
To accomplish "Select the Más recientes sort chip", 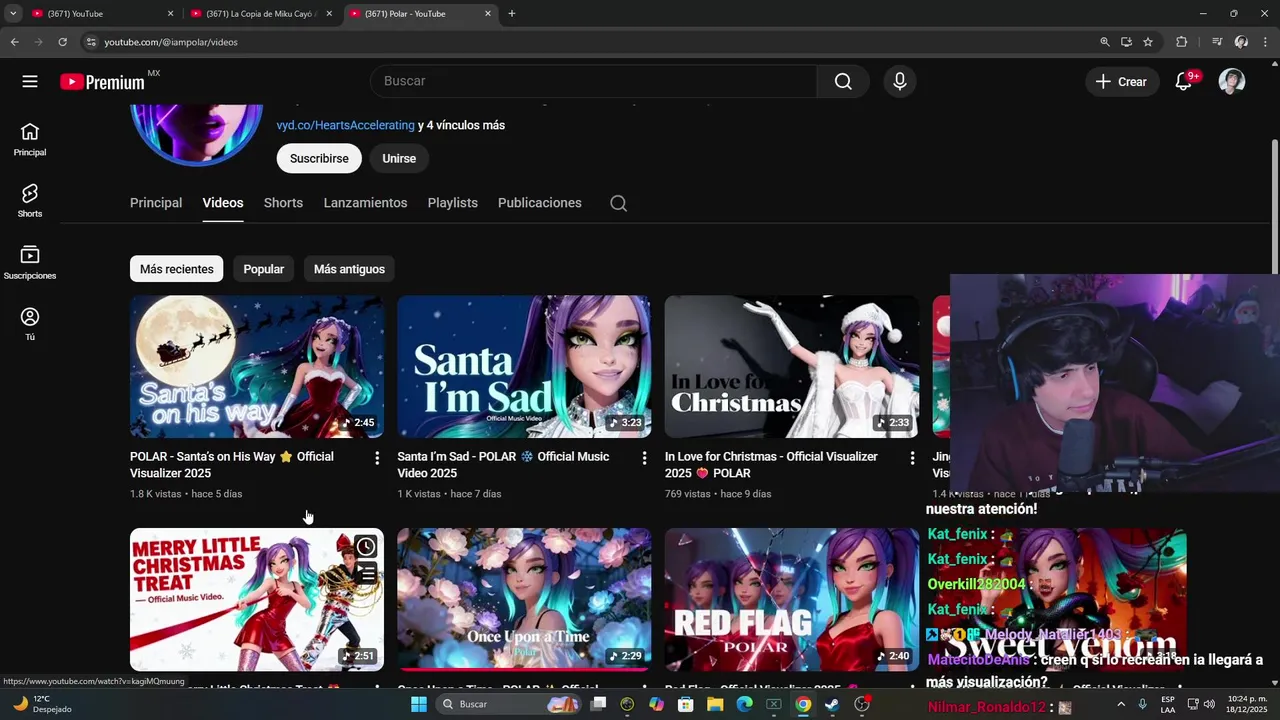I will tap(176, 269).
